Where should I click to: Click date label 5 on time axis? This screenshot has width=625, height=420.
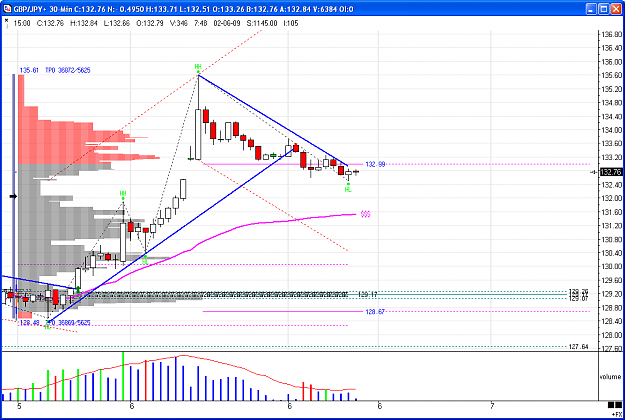pos(19,406)
